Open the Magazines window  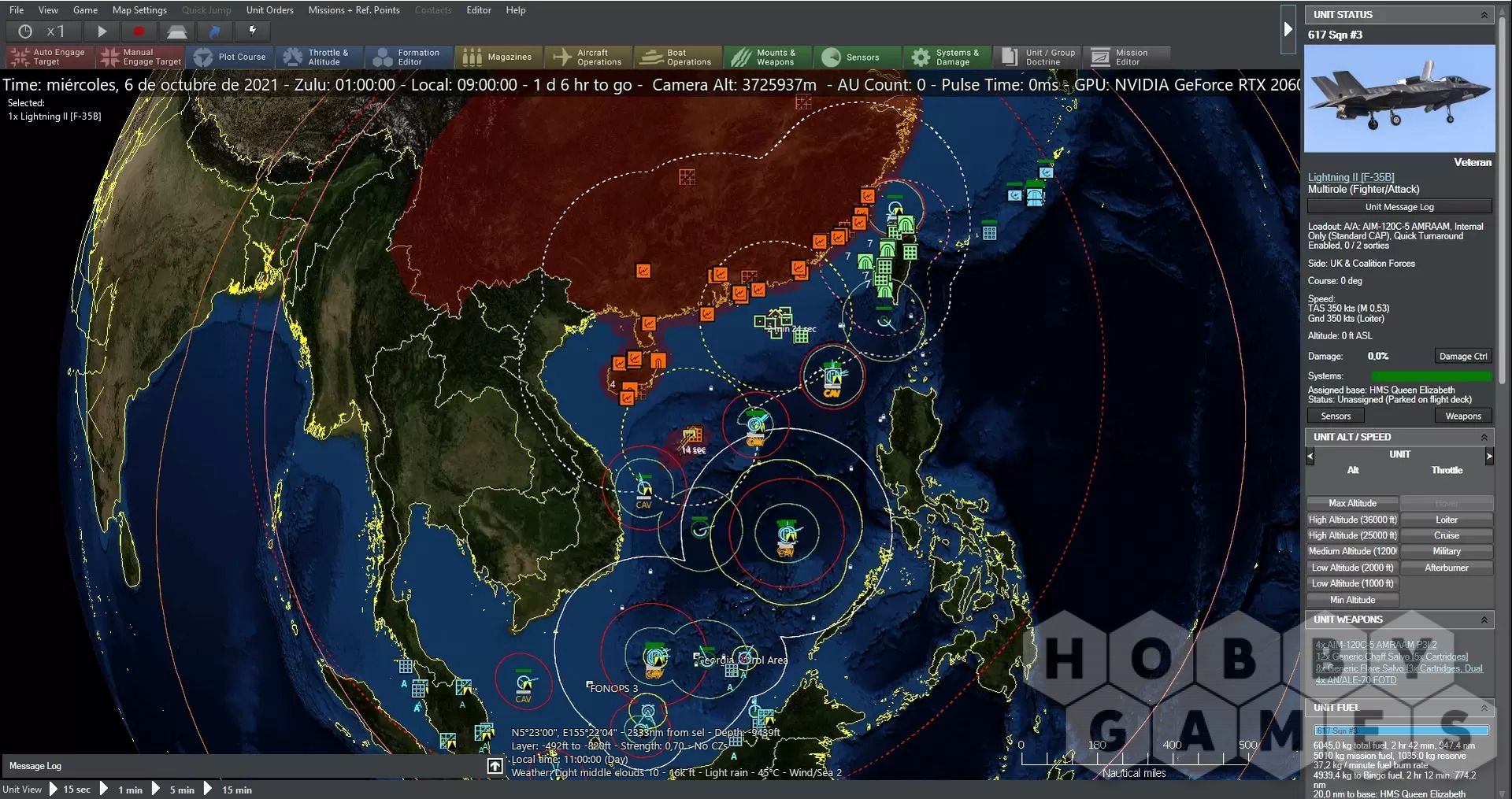tap(499, 57)
